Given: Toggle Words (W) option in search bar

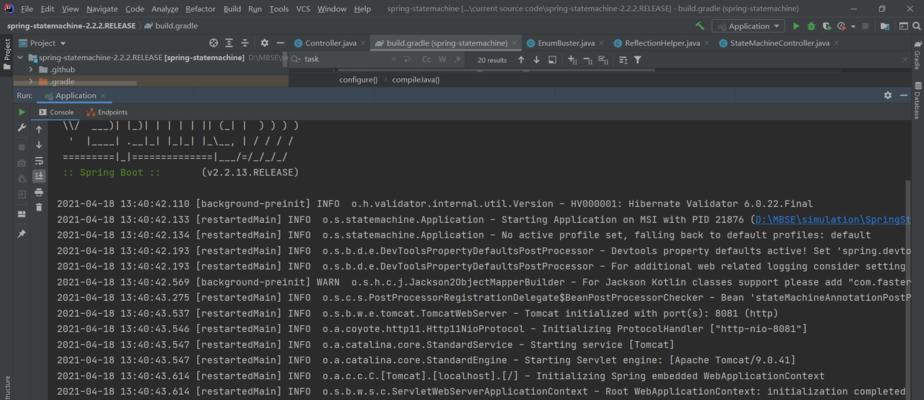Looking at the screenshot, I should pyautogui.click(x=441, y=59).
